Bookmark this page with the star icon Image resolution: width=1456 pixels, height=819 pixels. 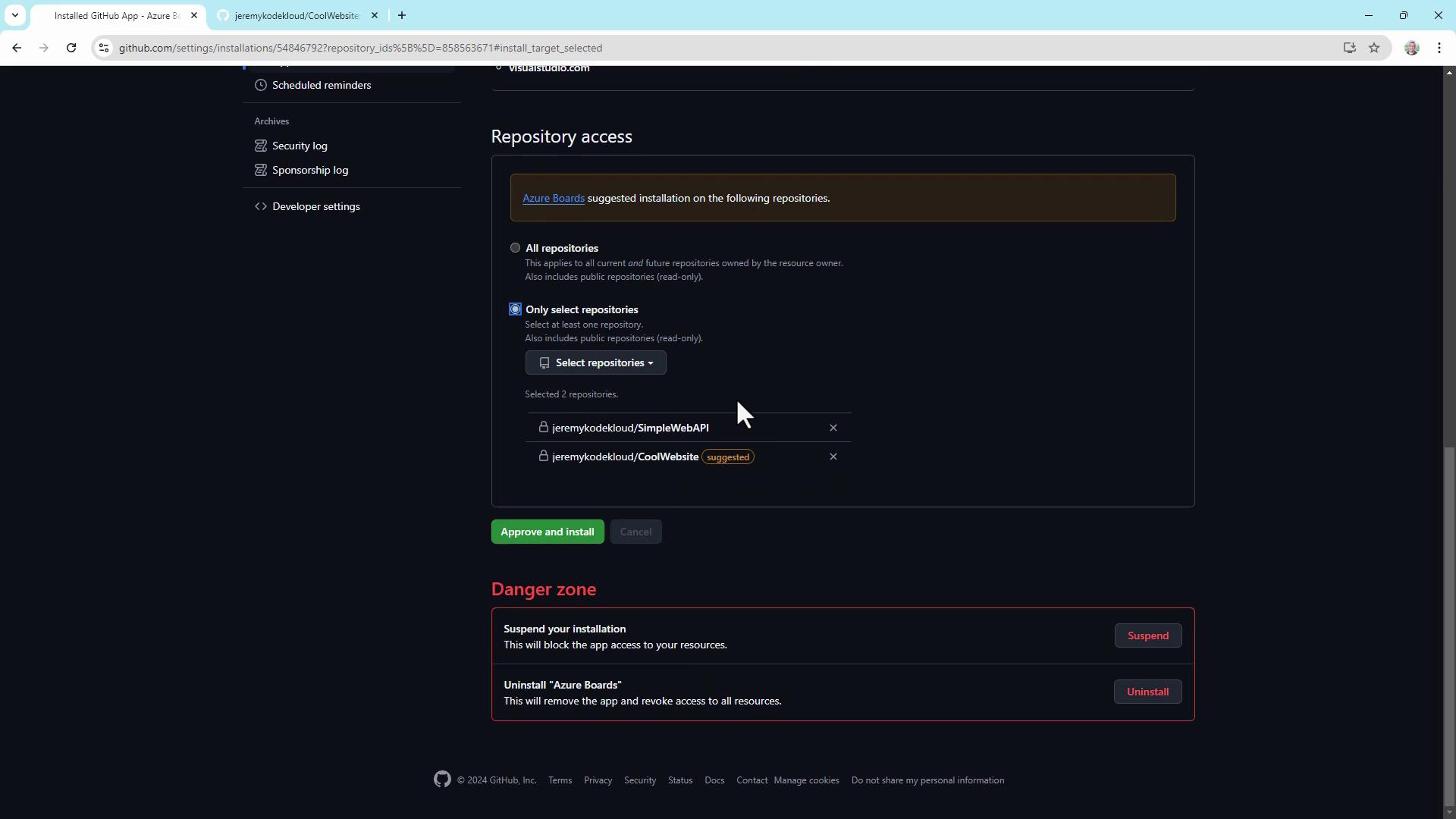pos(1374,48)
